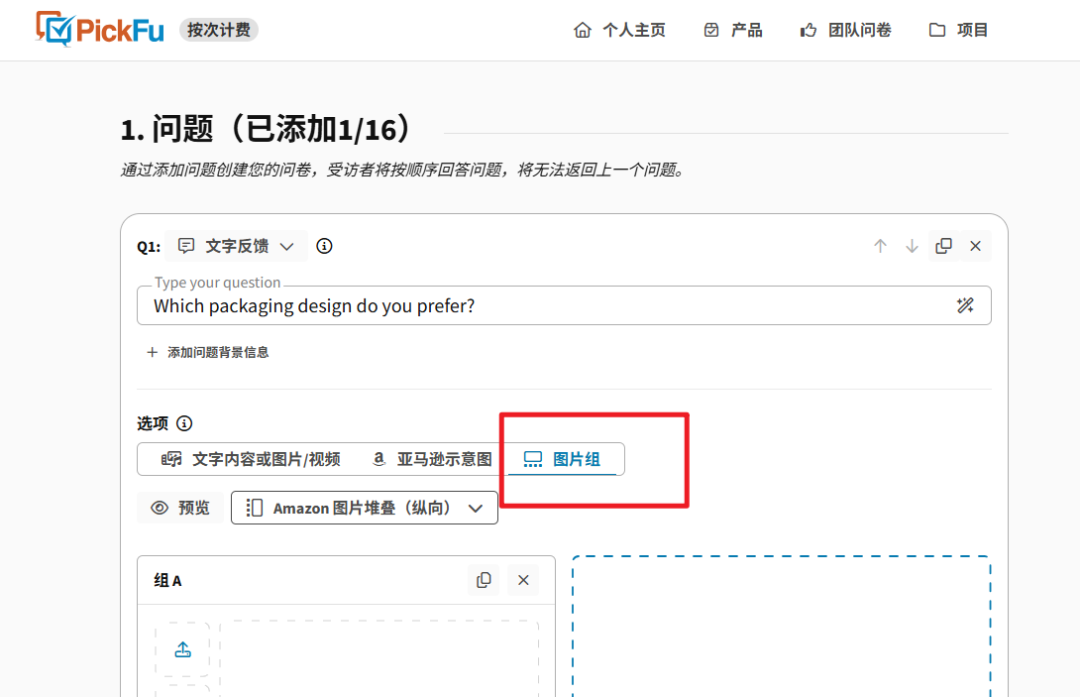The width and height of the screenshot is (1080, 697).
Task: Click the move question down arrow
Action: [x=911, y=245]
